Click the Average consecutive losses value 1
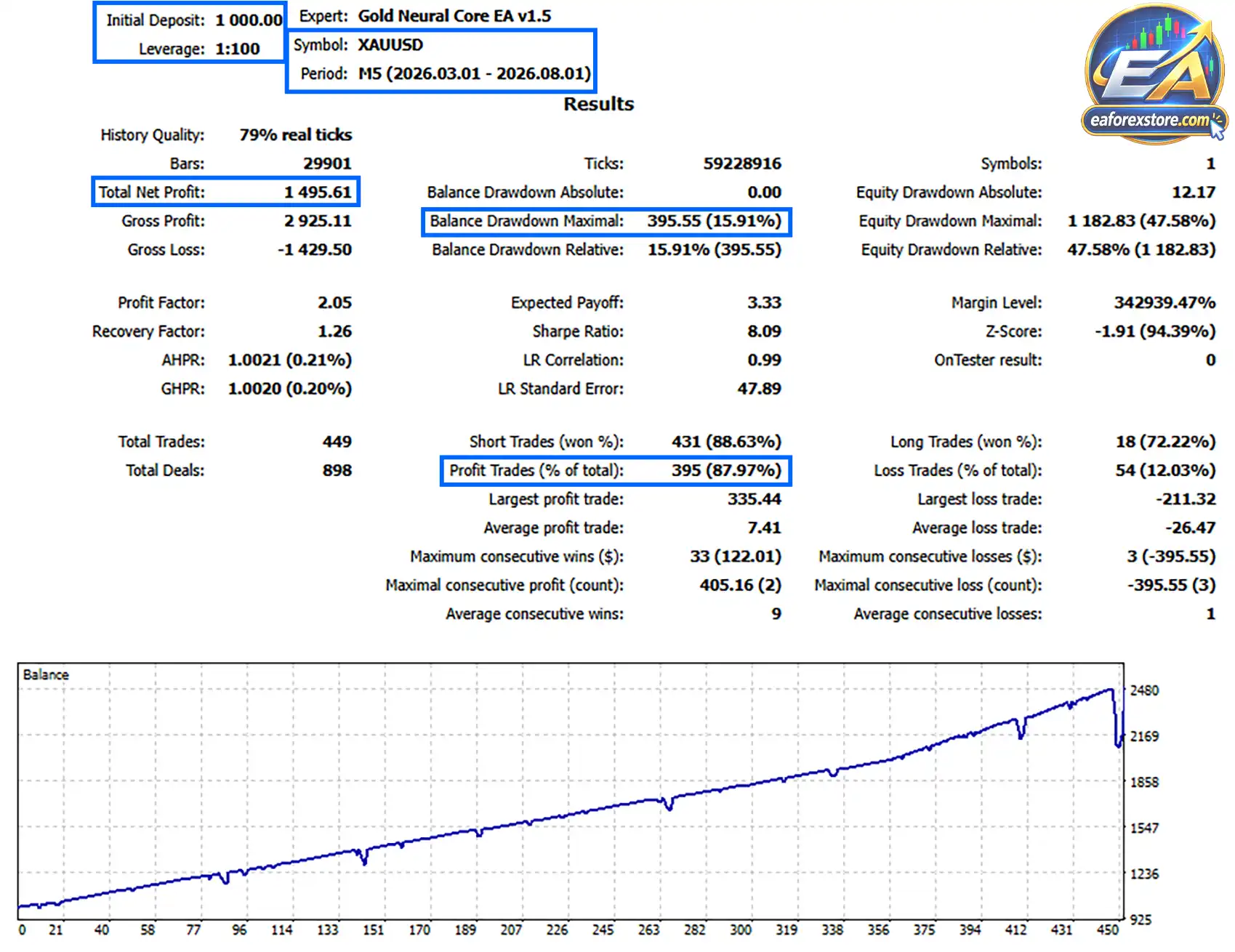1235x952 pixels. 1210,614
